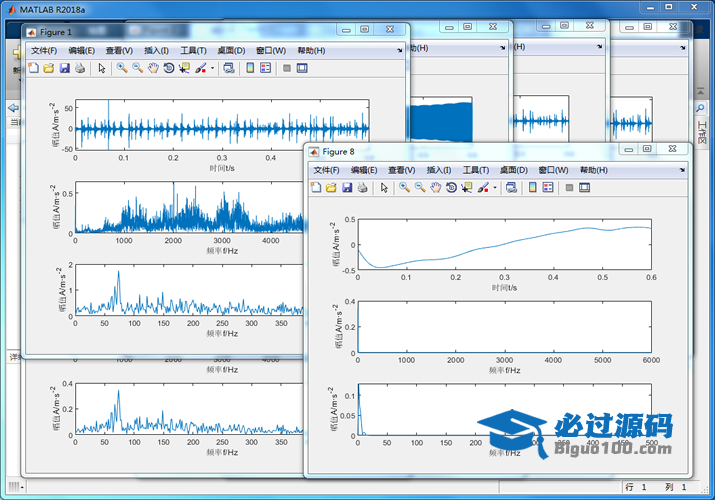Click Open File icon in Figure 1 toolbar
This screenshot has height=500, width=715.
pyautogui.click(x=49, y=68)
